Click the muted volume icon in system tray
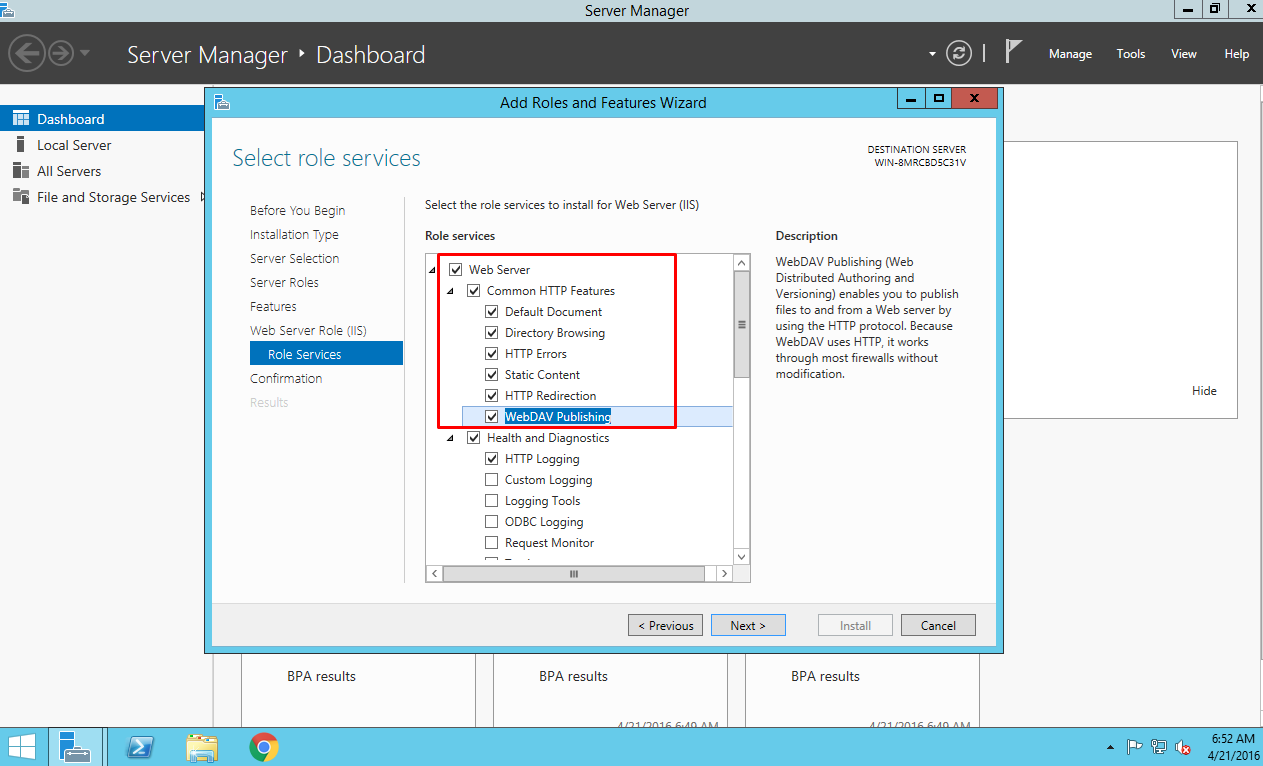Screen dimensions: 1263x766 click(1183, 746)
